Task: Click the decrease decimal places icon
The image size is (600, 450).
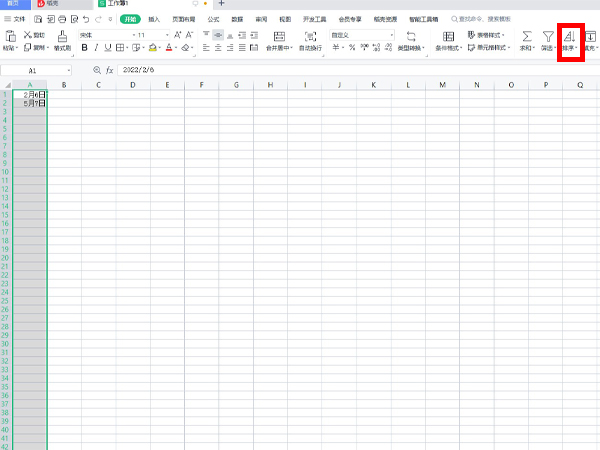Action: pyautogui.click(x=388, y=47)
